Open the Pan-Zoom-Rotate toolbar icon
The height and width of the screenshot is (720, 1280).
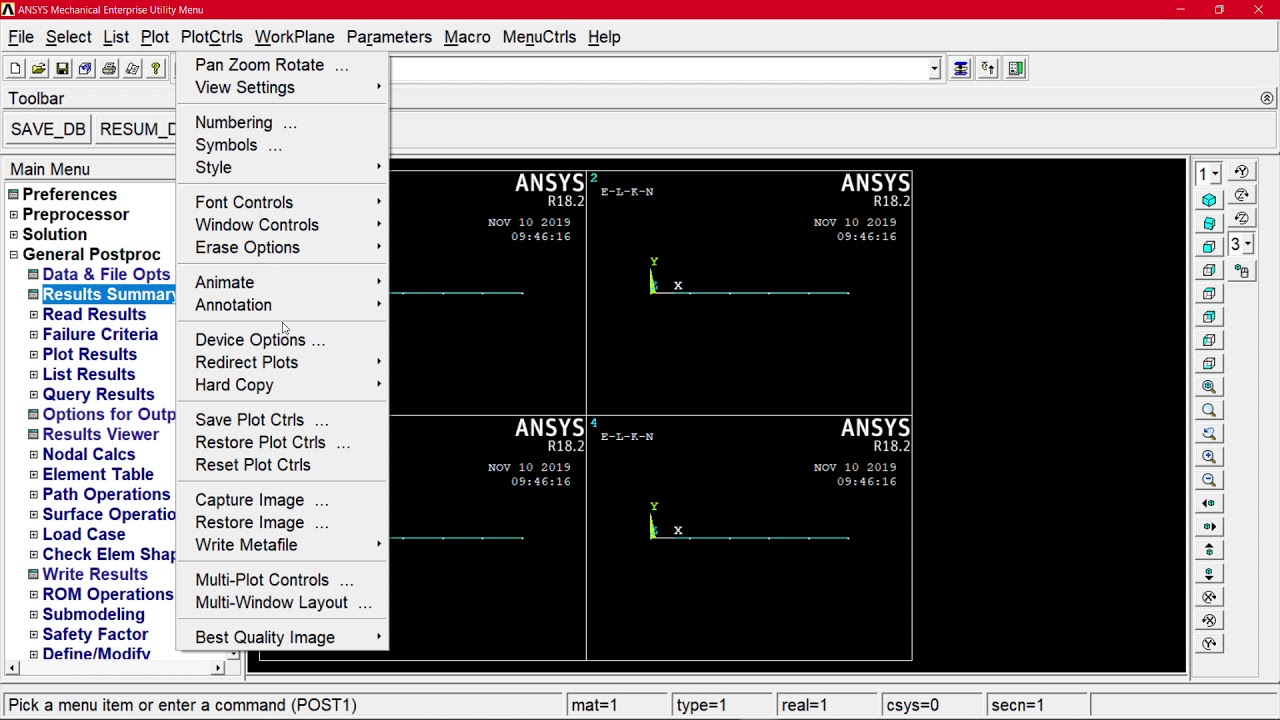click(x=85, y=69)
